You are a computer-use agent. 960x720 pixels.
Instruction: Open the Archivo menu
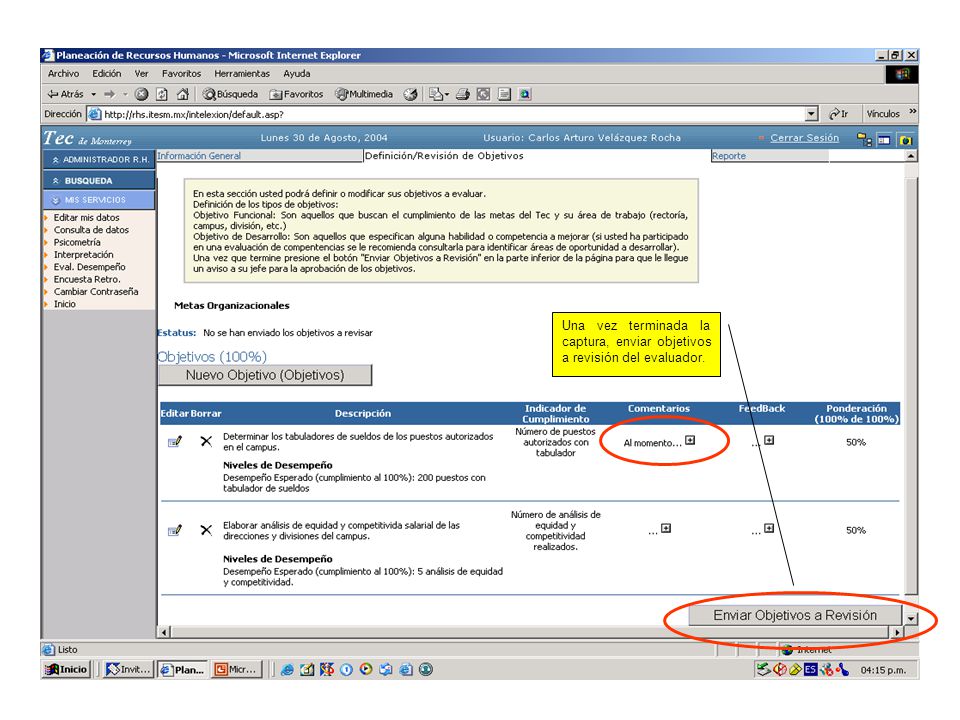click(63, 73)
